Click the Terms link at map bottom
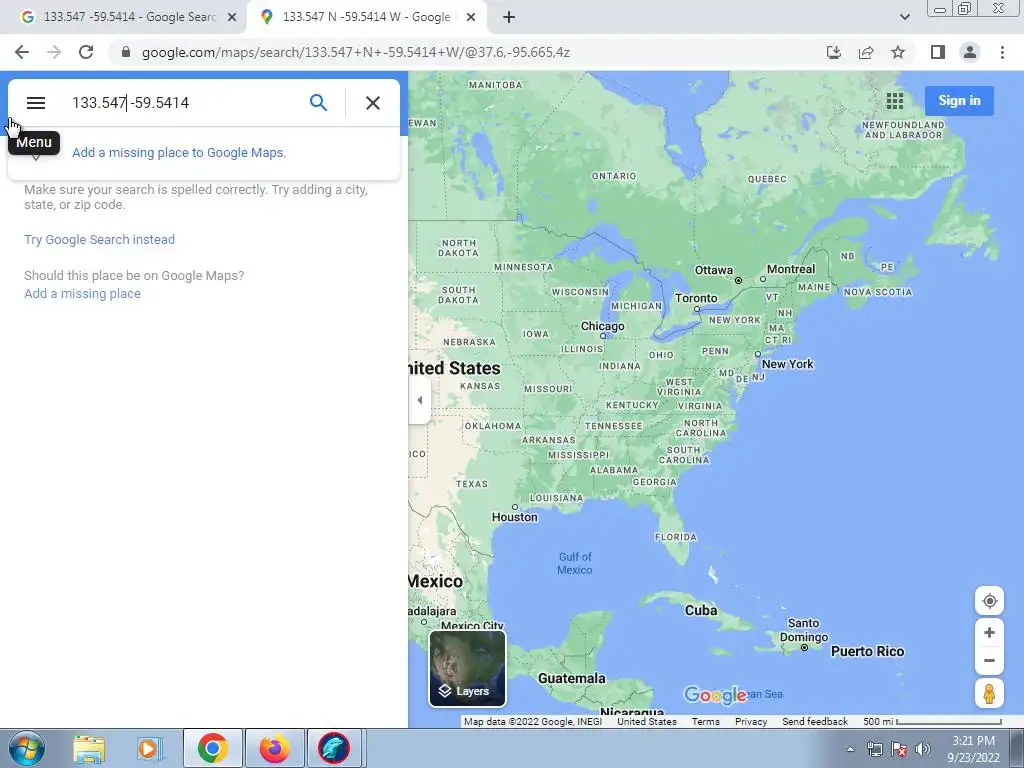This screenshot has height=768, width=1024. 705,722
